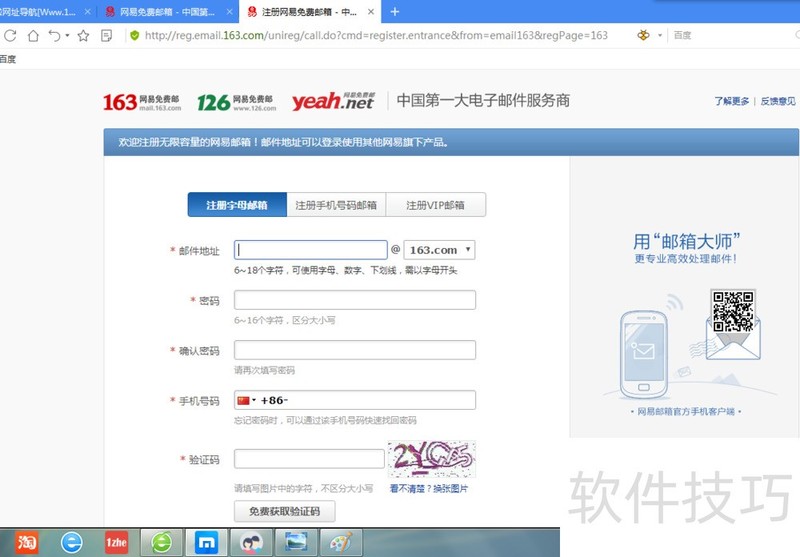Click the undo/back arrow icon
This screenshot has width=800, height=557.
pyautogui.click(x=54, y=35)
